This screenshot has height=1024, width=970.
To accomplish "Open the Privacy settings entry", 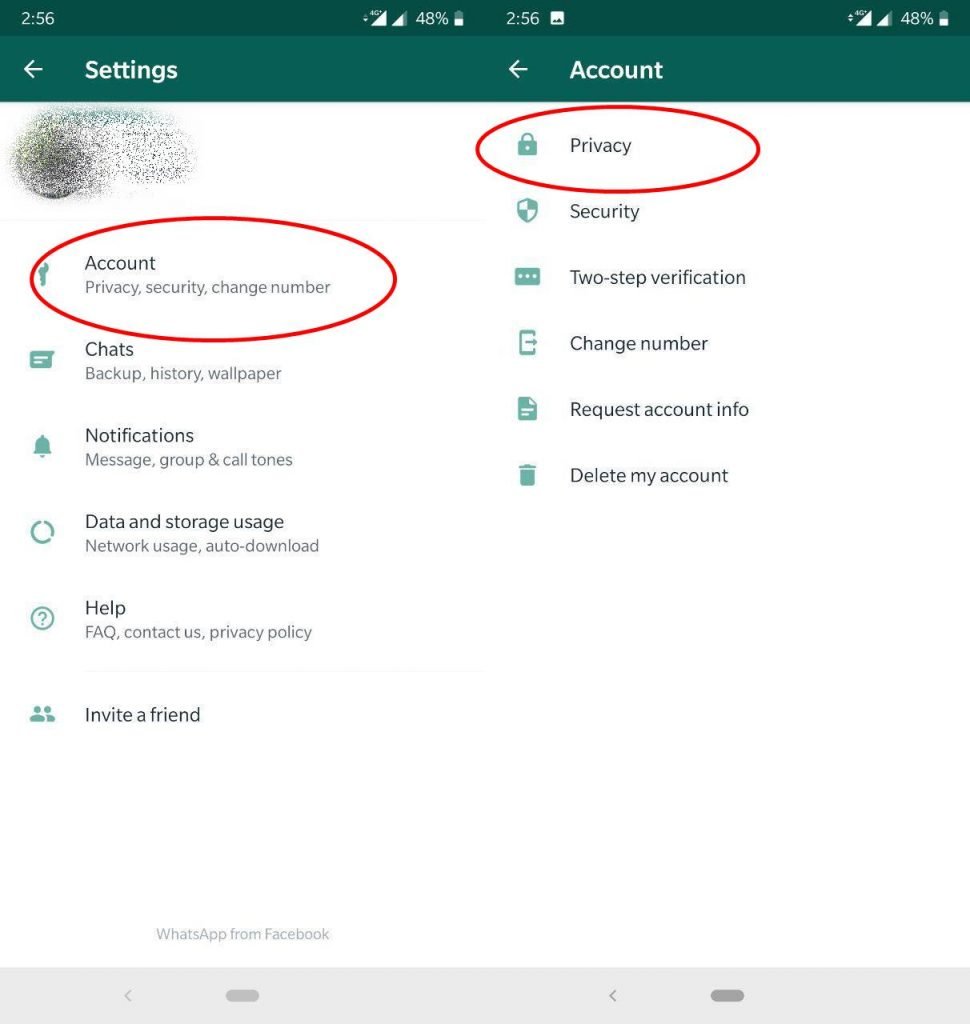I will point(600,145).
